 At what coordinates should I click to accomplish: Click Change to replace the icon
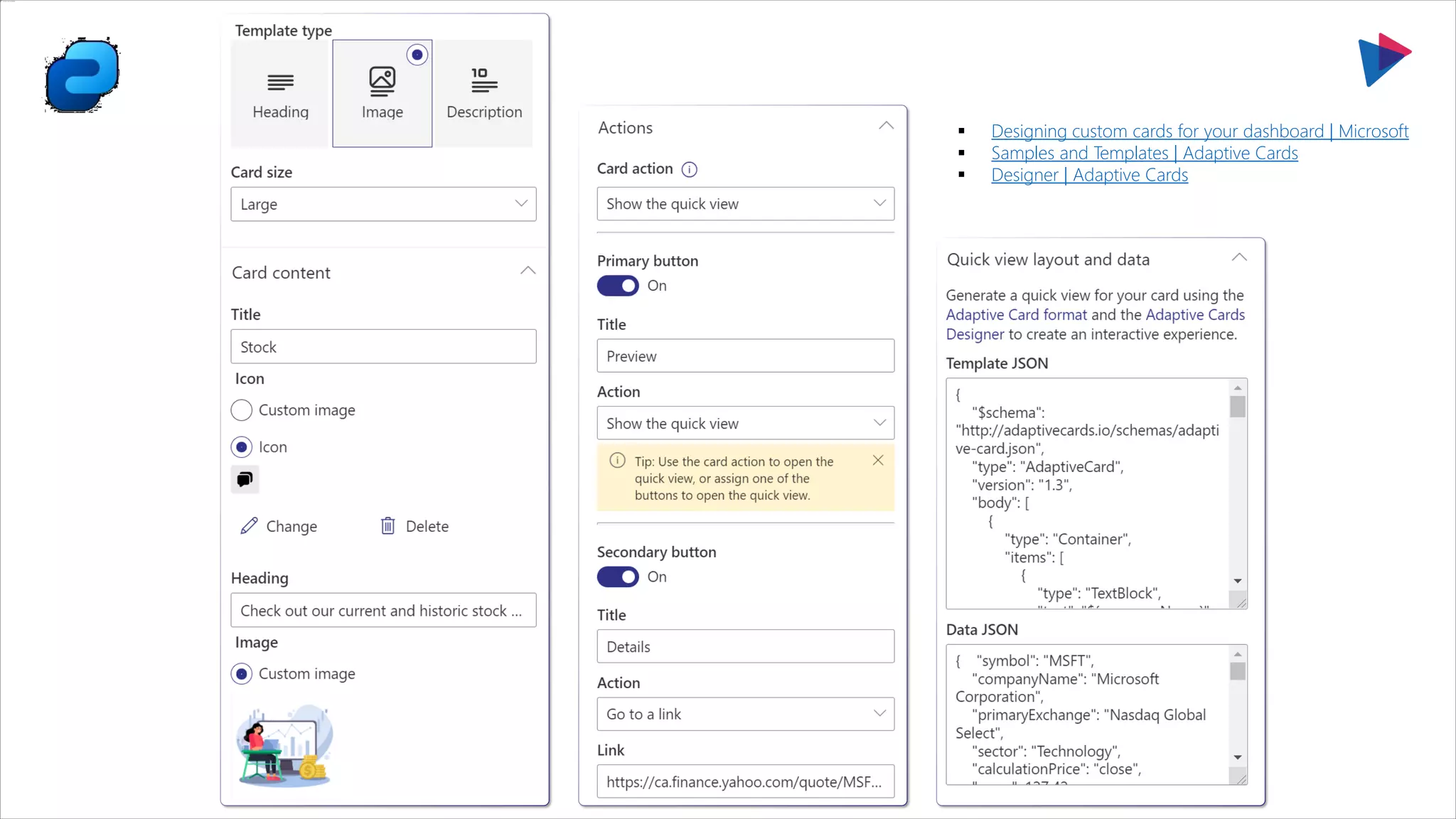279,526
